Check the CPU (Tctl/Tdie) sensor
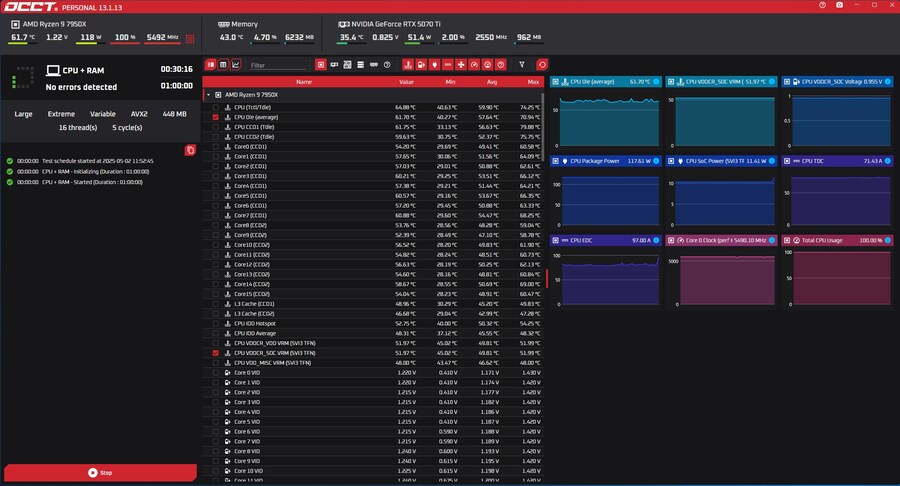The width and height of the screenshot is (900, 486). 216,107
